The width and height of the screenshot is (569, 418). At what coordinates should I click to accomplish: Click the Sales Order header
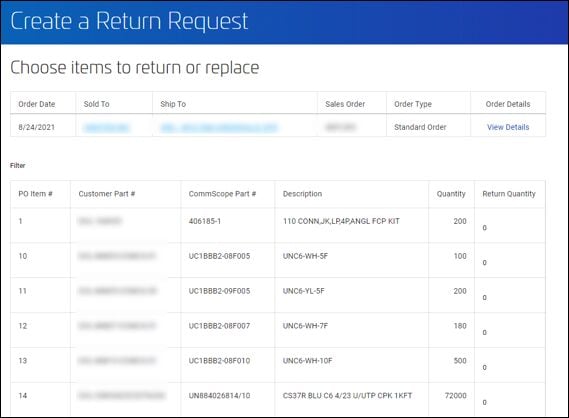pos(345,104)
